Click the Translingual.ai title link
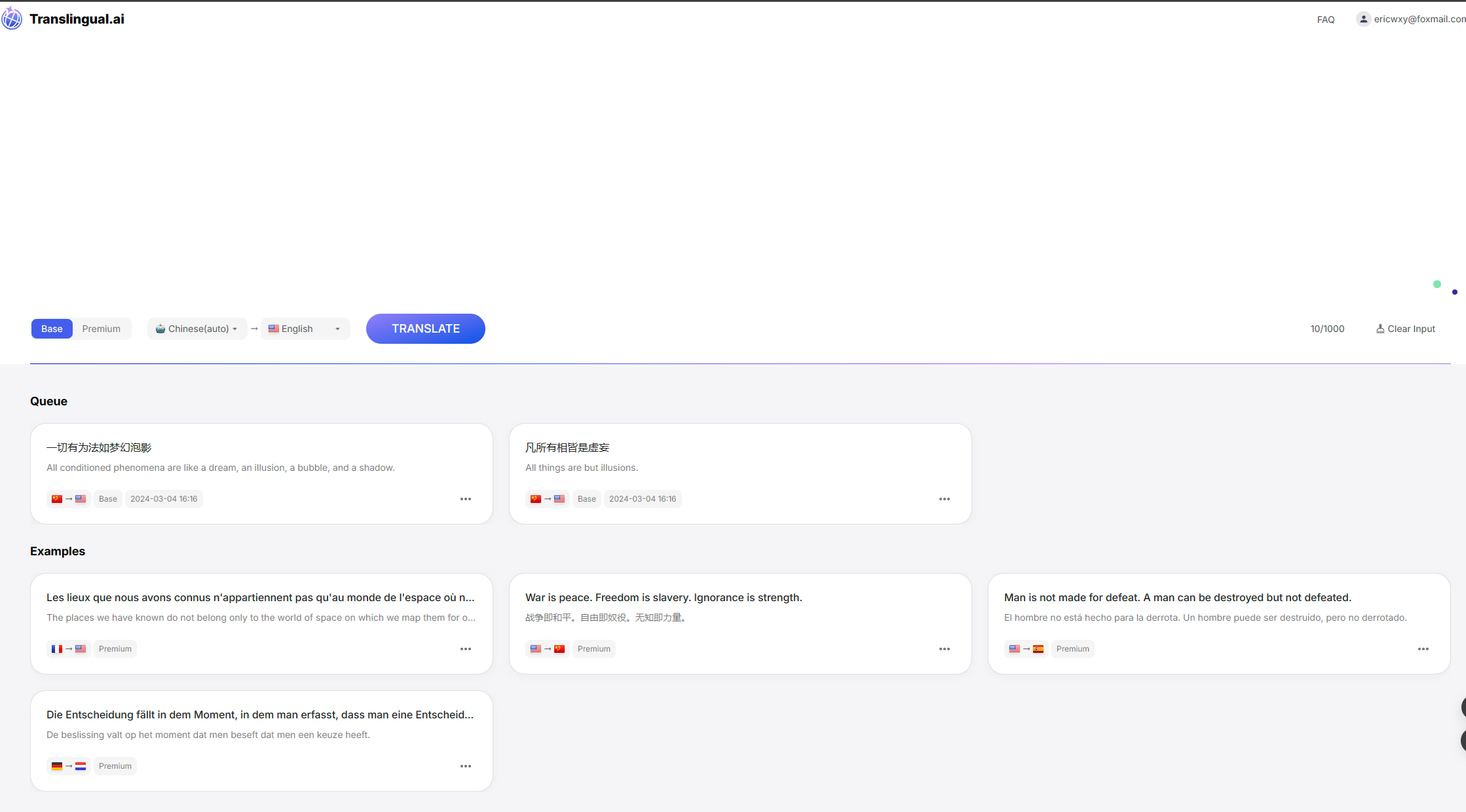 pyautogui.click(x=77, y=19)
